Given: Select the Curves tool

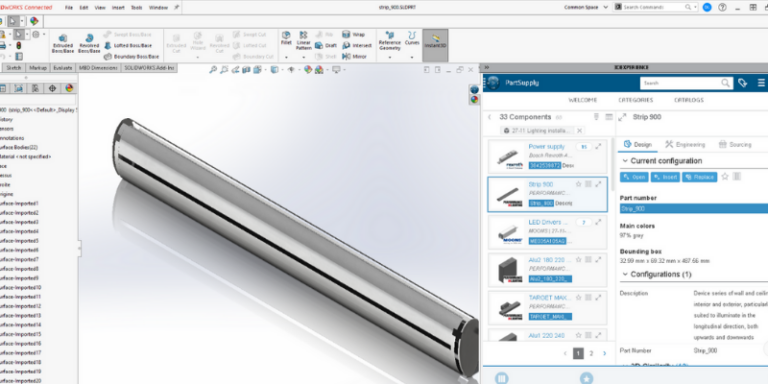Looking at the screenshot, I should (412, 39).
